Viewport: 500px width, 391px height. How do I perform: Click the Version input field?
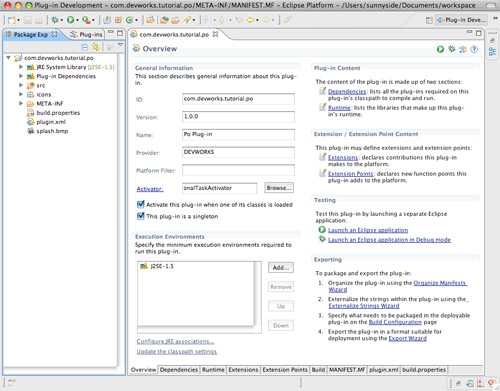(238, 117)
